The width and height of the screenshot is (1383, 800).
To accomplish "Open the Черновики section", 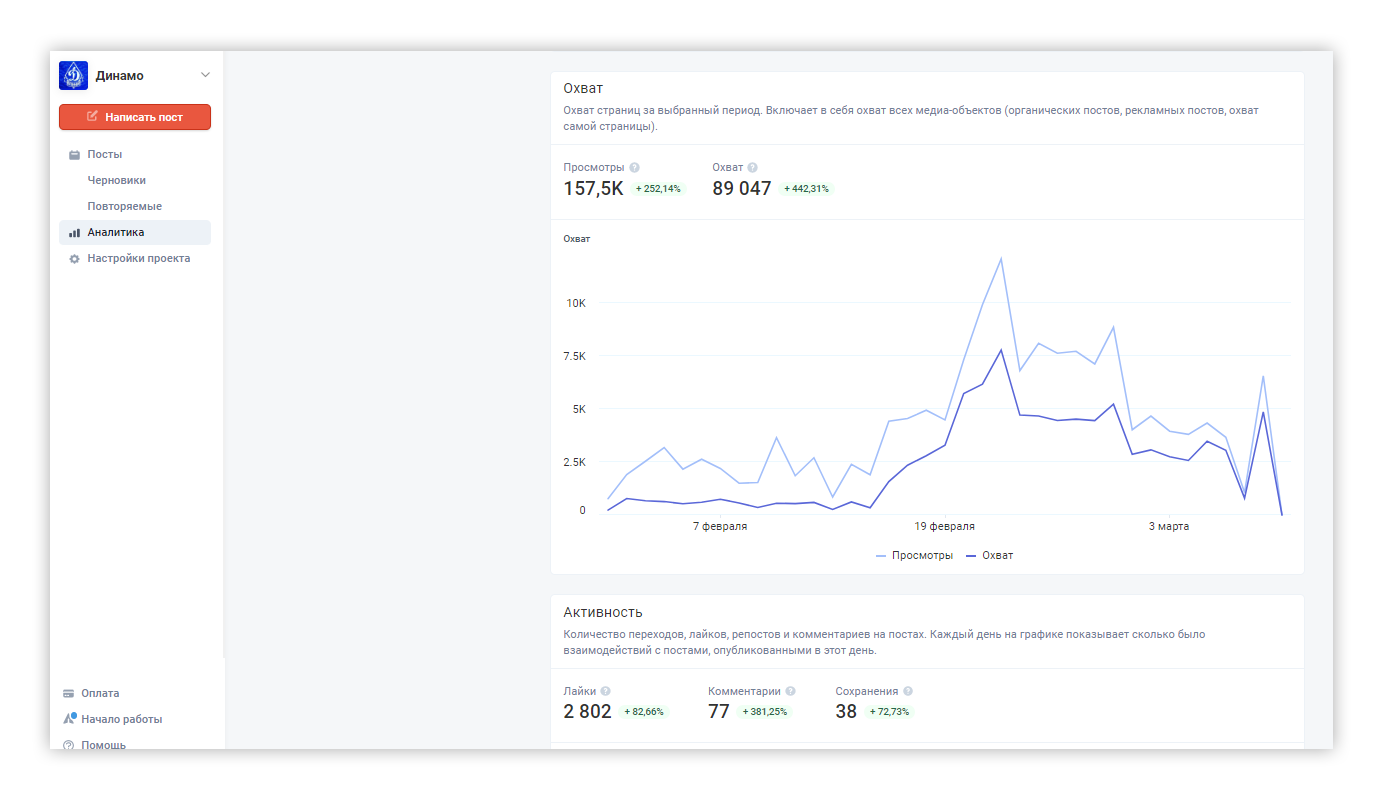I will point(117,180).
